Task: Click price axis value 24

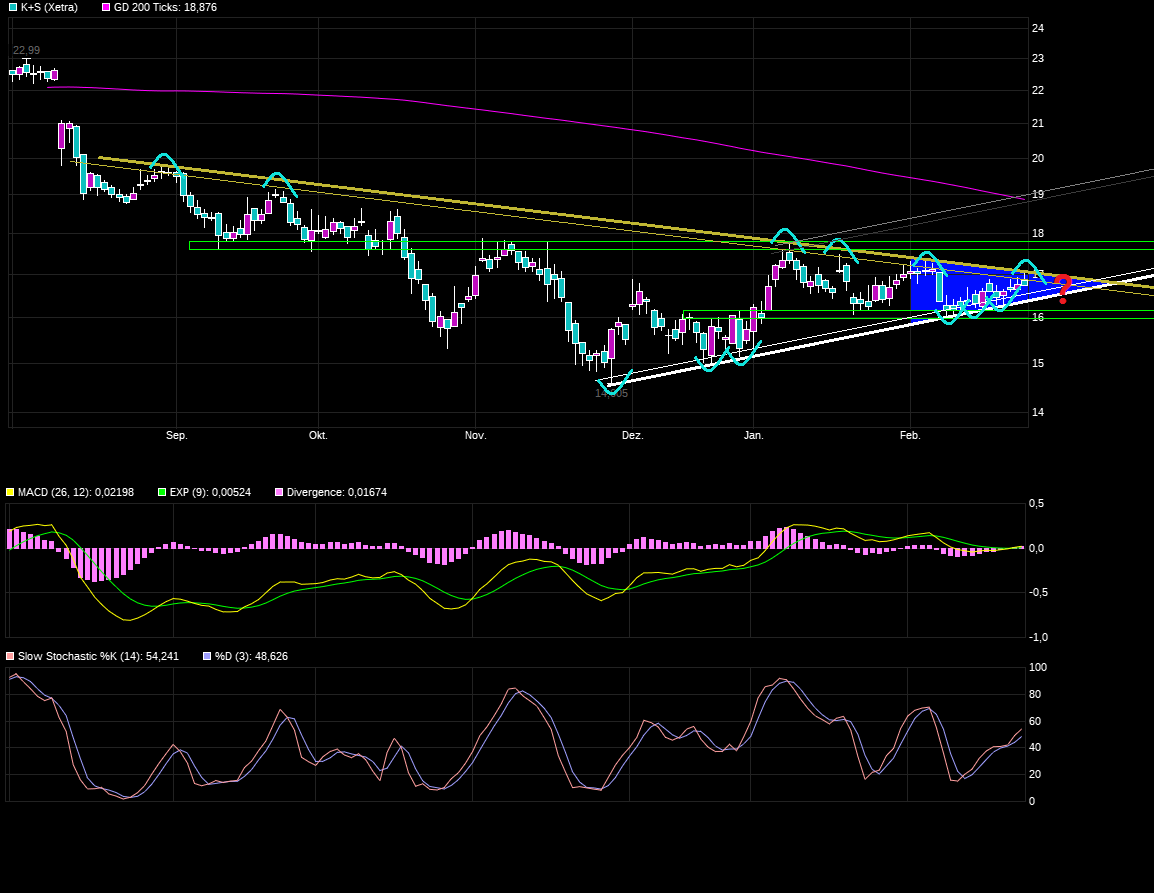Action: [1038, 28]
